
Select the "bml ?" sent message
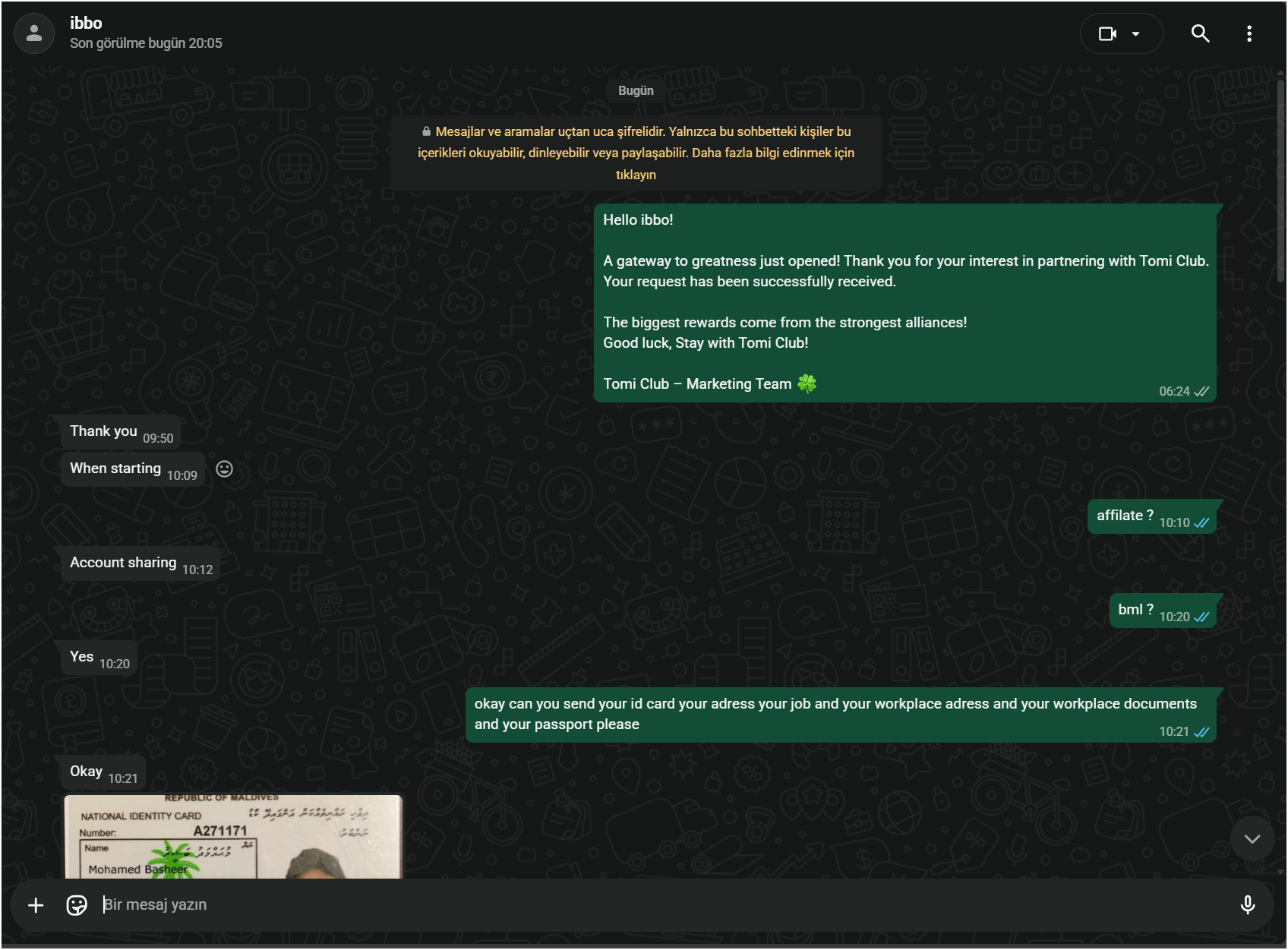tap(1163, 611)
